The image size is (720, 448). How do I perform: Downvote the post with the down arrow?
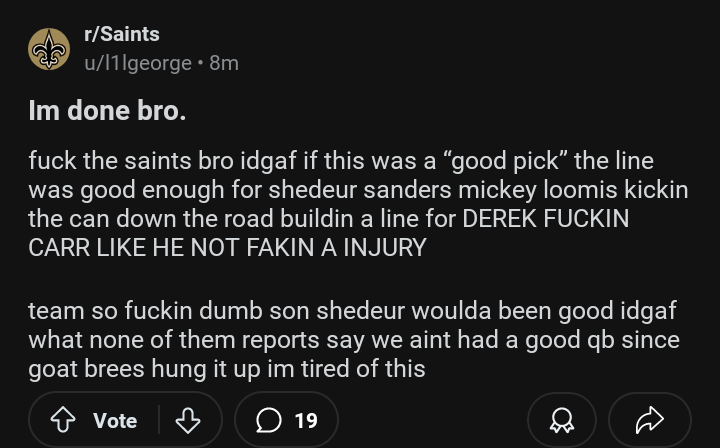click(188, 420)
